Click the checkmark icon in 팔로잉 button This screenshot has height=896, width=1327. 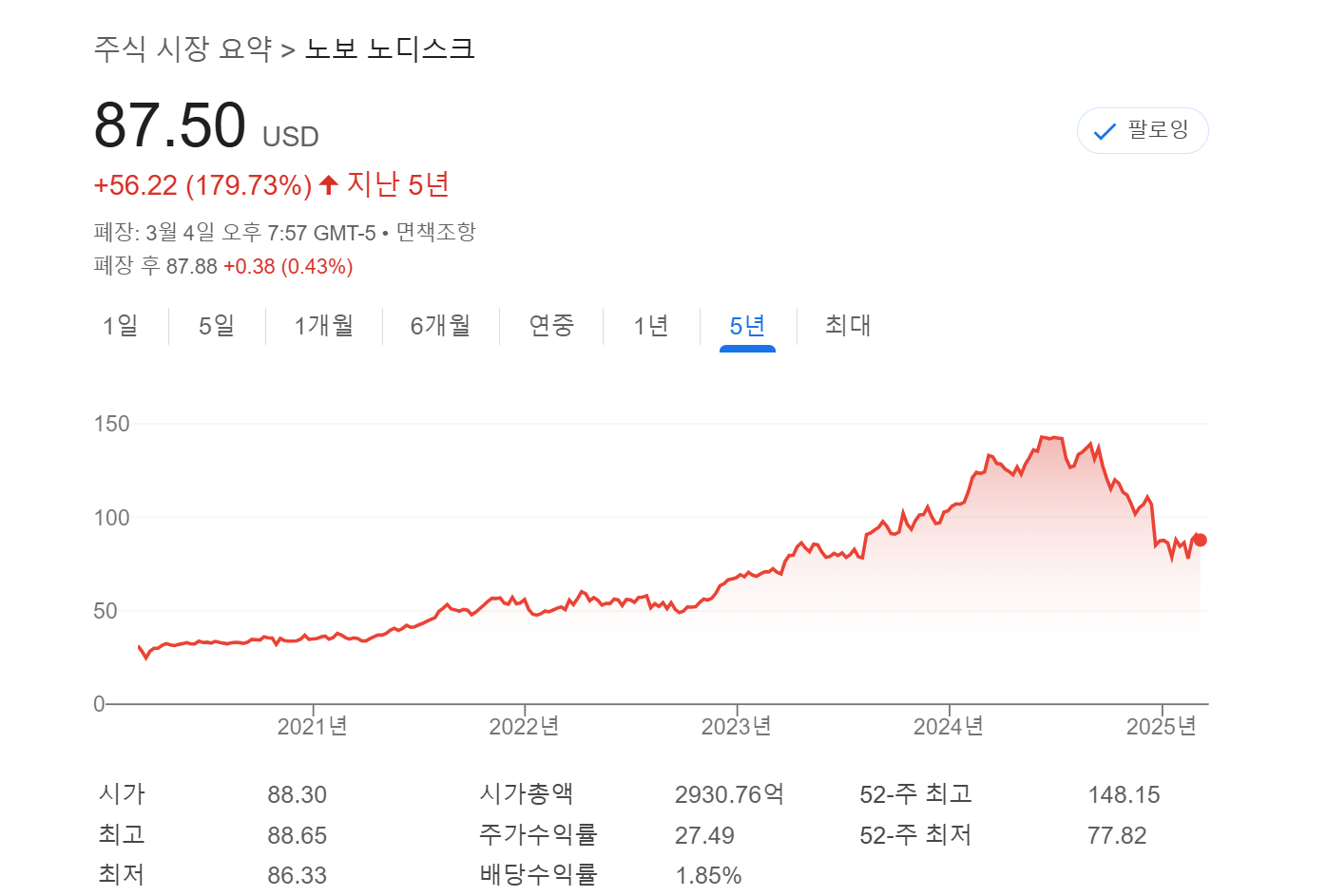click(1105, 131)
